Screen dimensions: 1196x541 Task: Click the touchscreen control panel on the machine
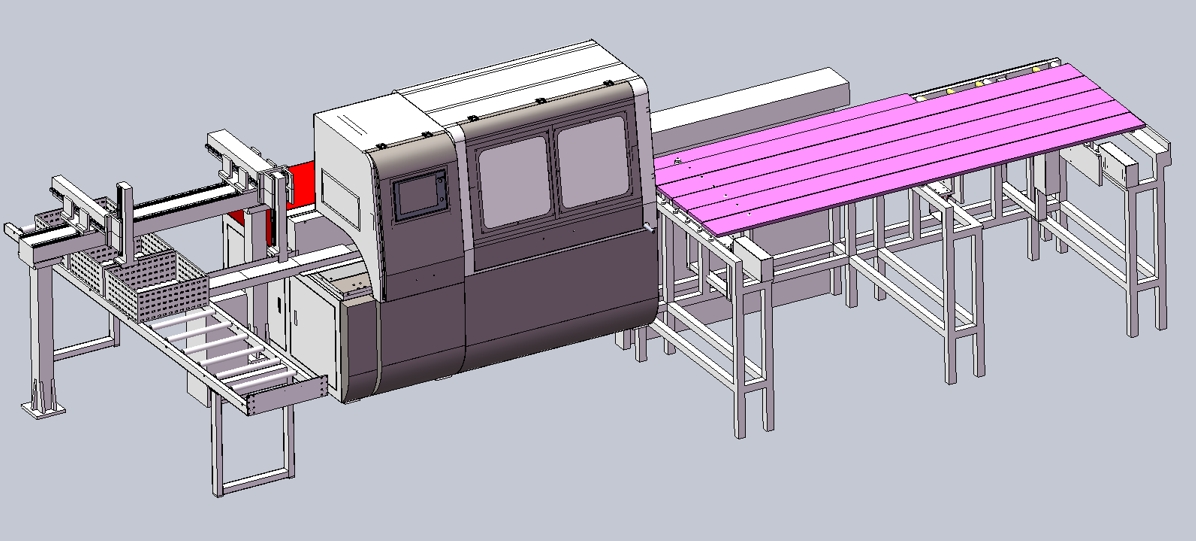(x=414, y=198)
